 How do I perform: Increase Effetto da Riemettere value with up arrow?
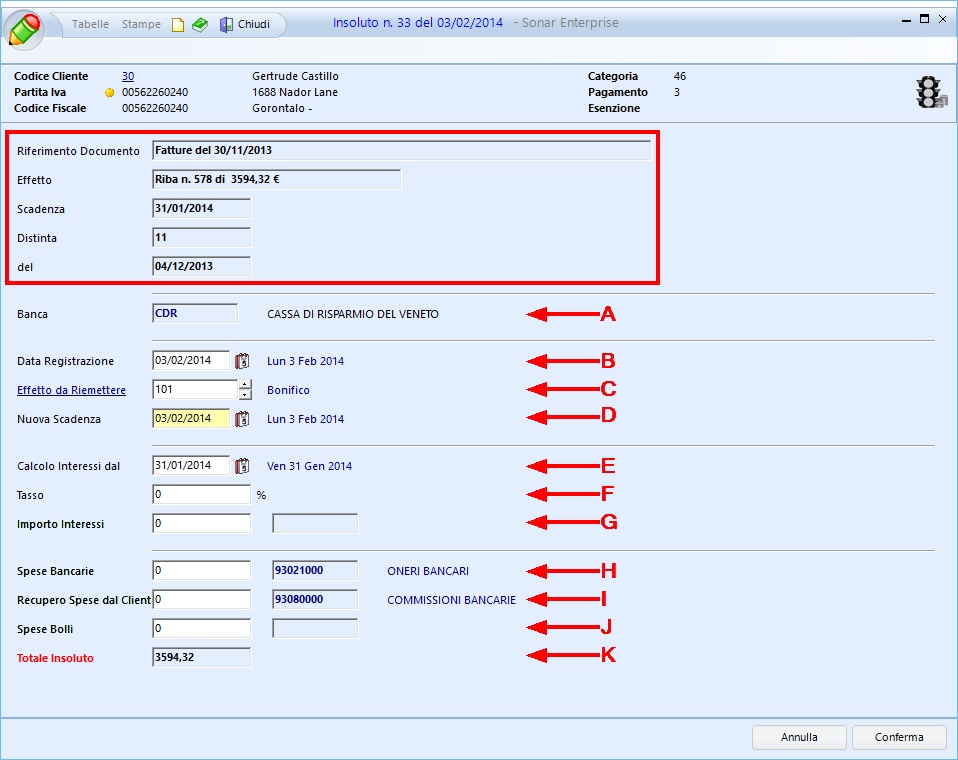click(244, 384)
